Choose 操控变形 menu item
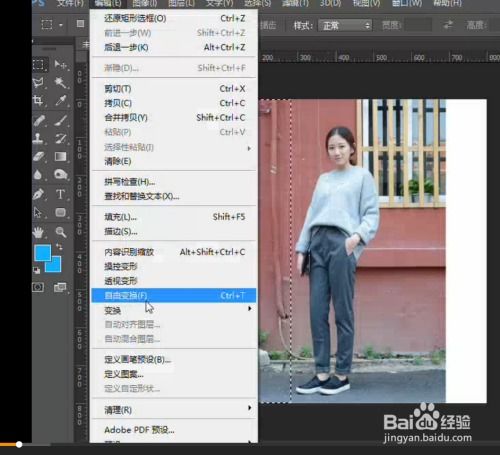500x455 pixels. (174, 266)
